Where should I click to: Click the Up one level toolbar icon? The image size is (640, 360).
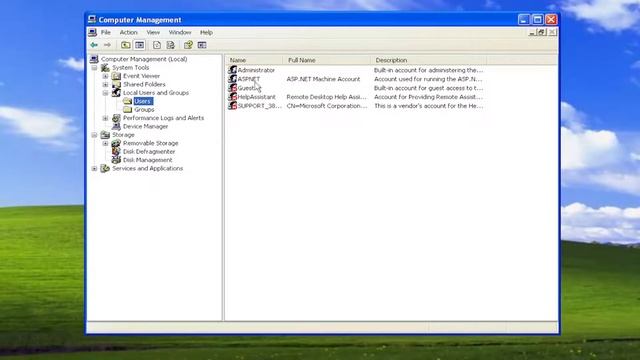coord(126,45)
